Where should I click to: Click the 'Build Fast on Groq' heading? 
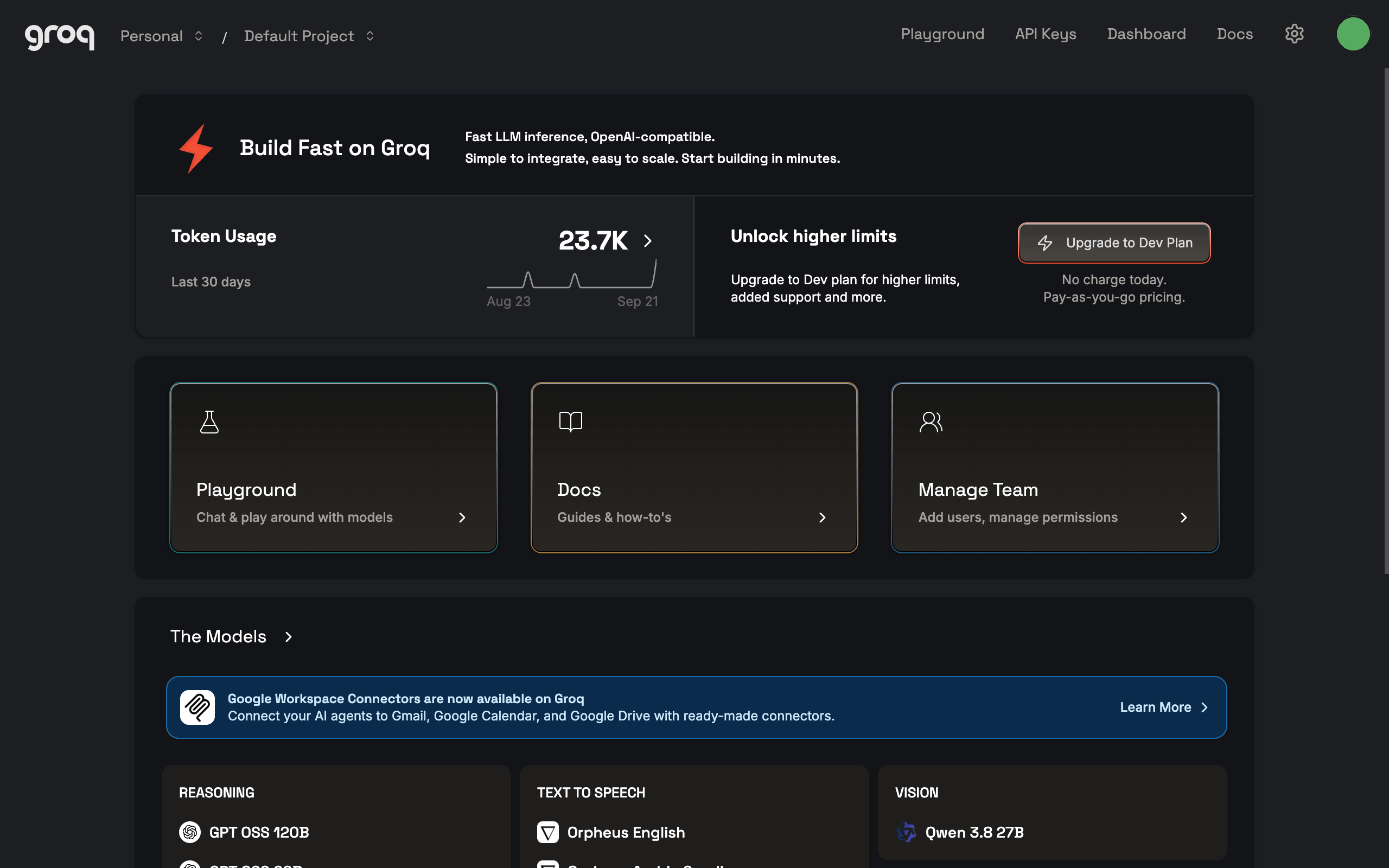point(335,148)
